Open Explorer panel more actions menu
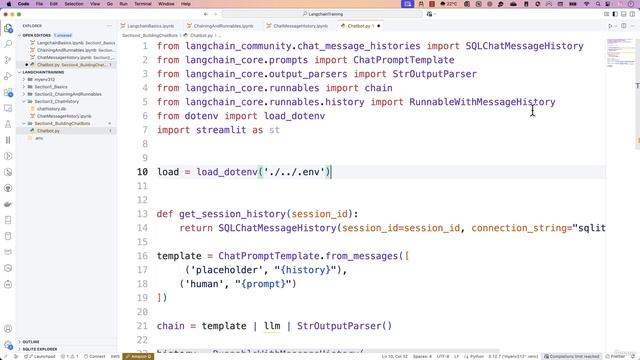This screenshot has width=640, height=360. (x=109, y=26)
